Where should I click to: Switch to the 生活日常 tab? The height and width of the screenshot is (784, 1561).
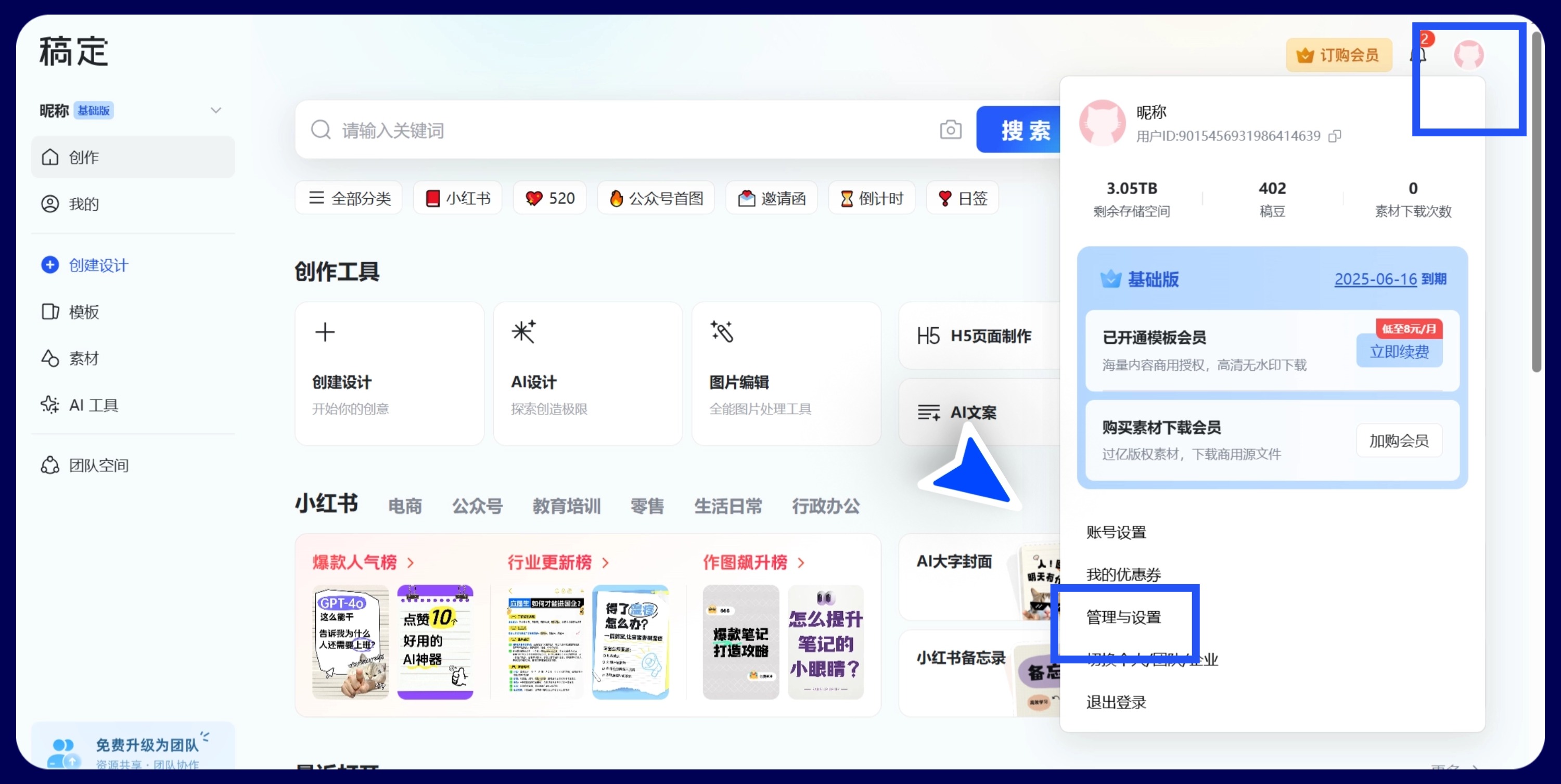pyautogui.click(x=728, y=505)
